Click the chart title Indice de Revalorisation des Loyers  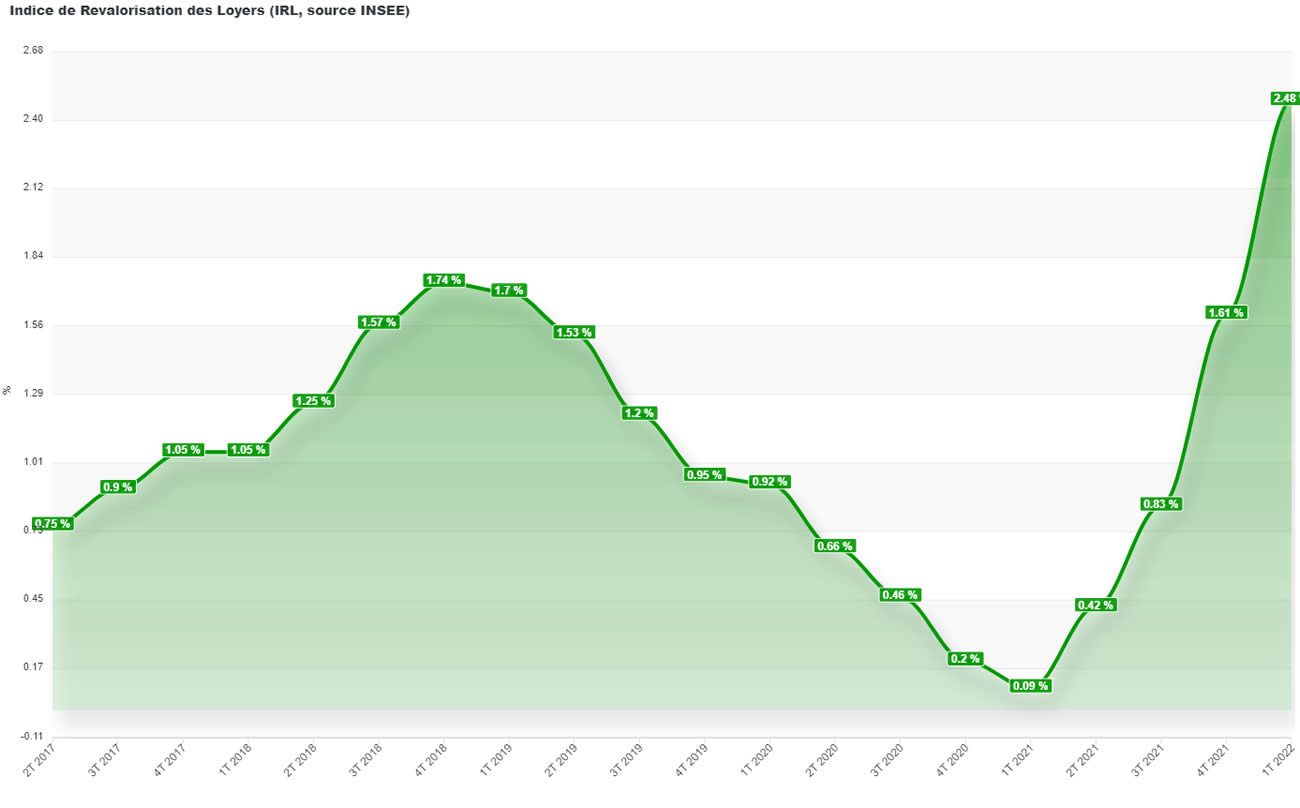[x=209, y=10]
